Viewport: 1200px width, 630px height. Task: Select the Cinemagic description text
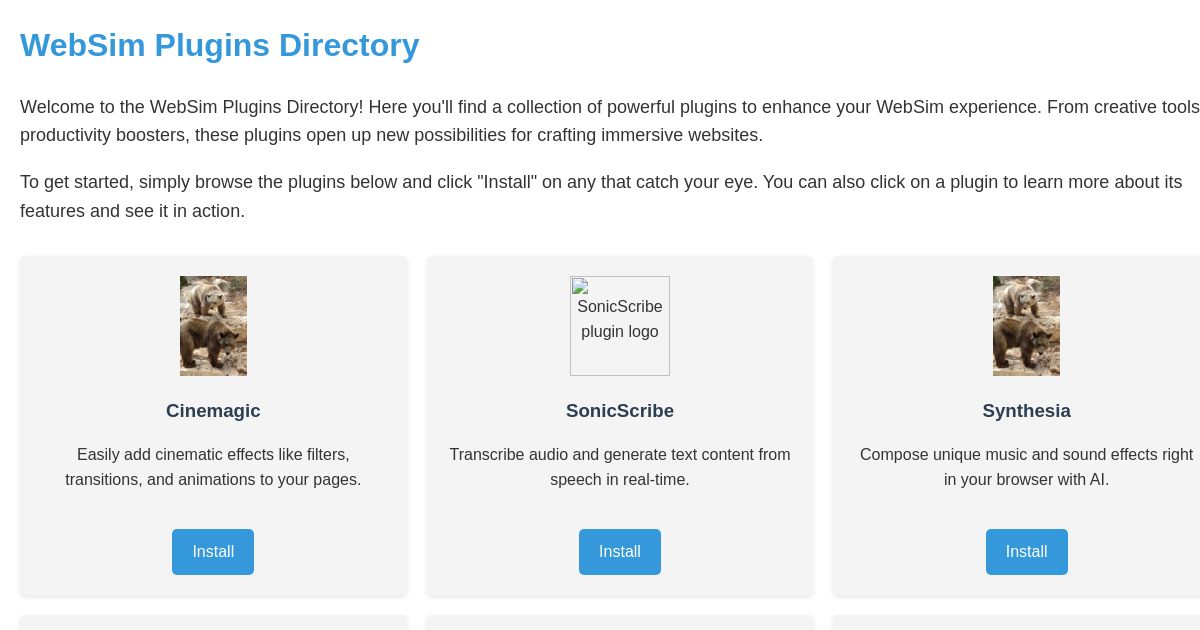point(213,467)
